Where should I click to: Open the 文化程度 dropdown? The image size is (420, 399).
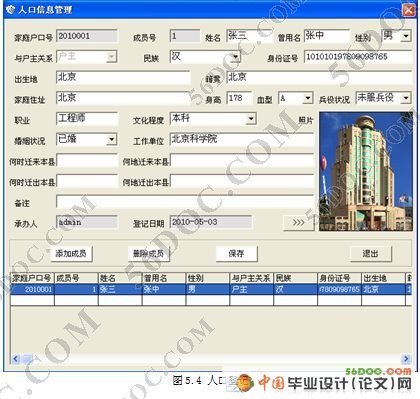(251, 119)
